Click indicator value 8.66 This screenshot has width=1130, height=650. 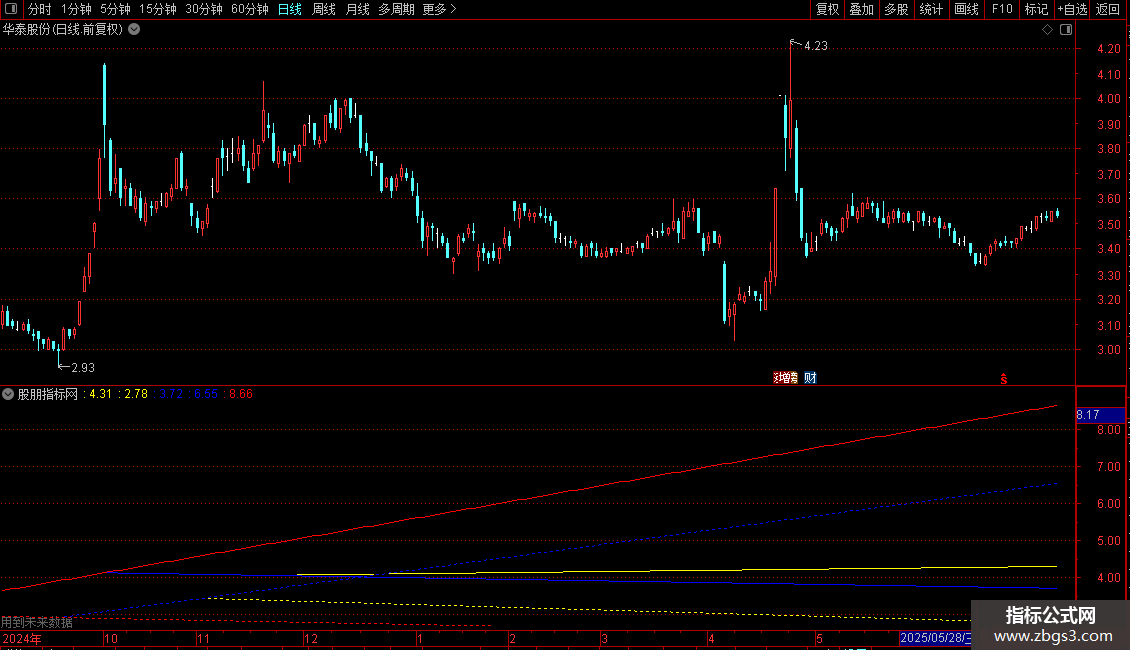241,394
